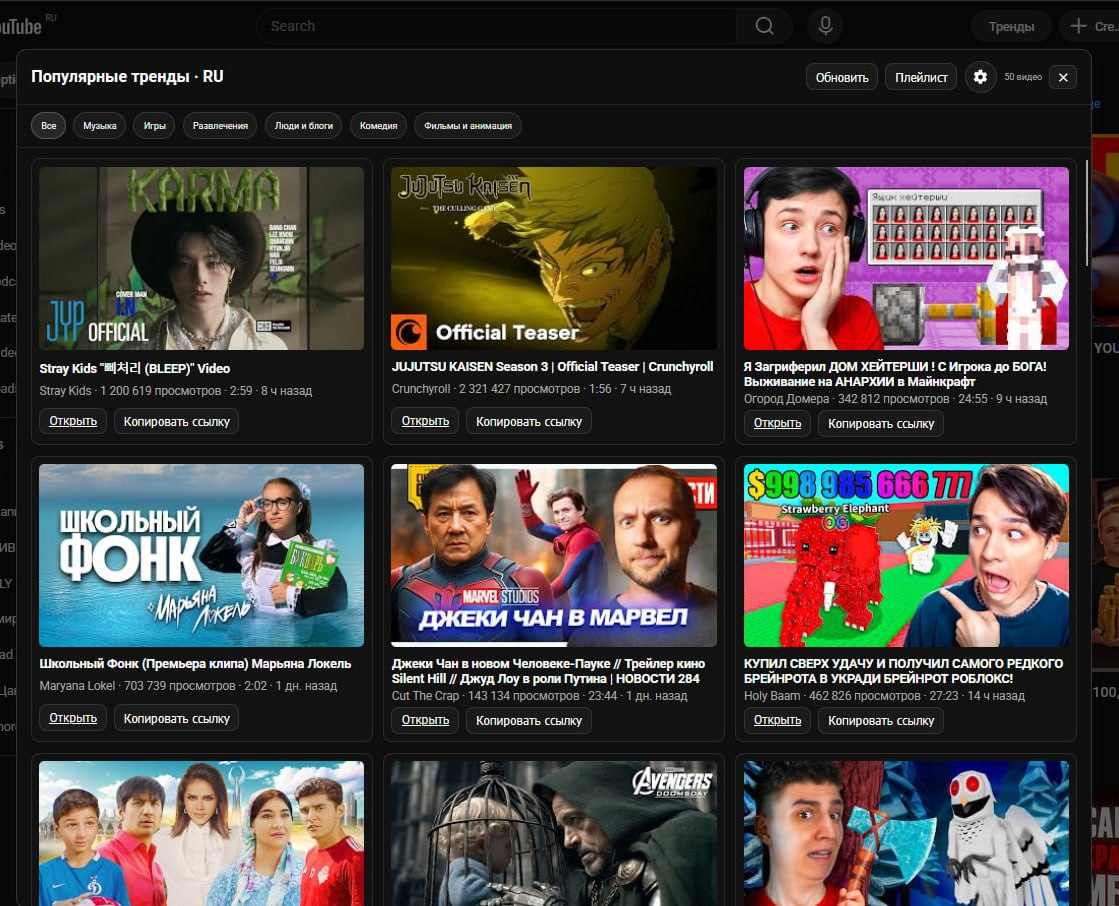Click the trends panel vertical scrollbar
The width and height of the screenshot is (1119, 906).
1087,213
